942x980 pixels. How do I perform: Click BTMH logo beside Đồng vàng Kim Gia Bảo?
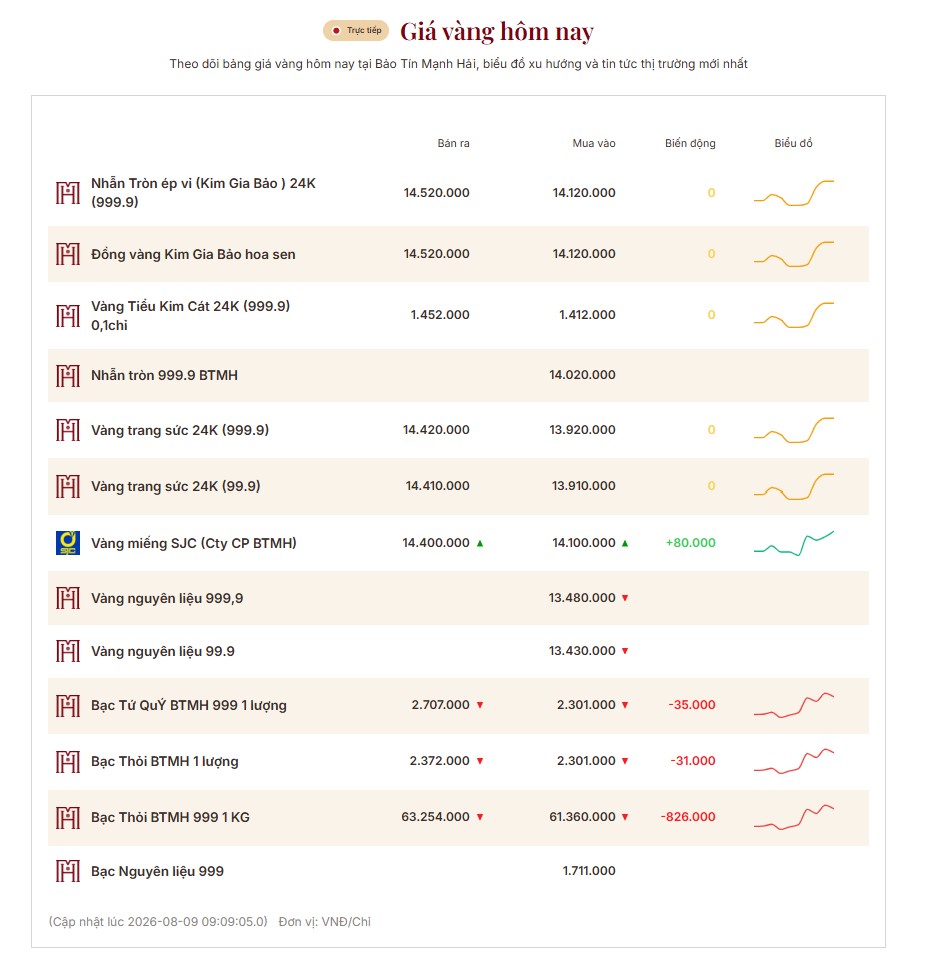point(68,254)
